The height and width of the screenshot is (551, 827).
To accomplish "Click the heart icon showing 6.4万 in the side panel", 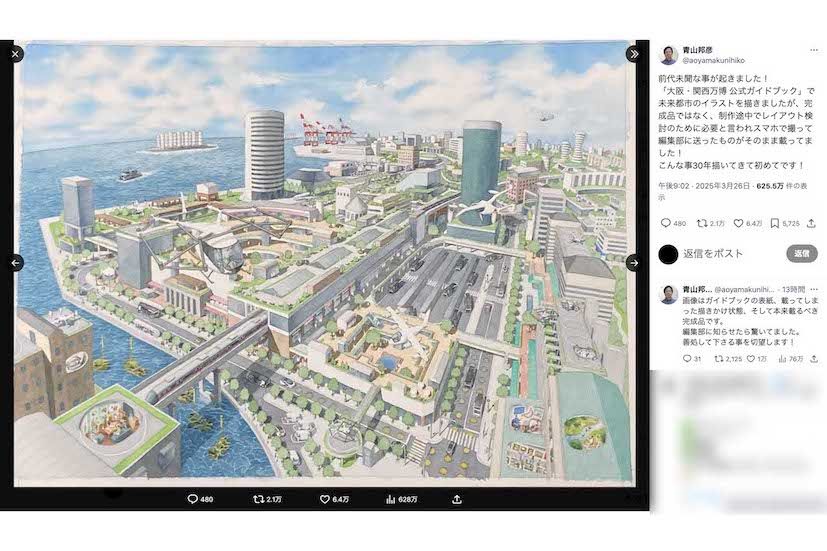I will tap(739, 224).
